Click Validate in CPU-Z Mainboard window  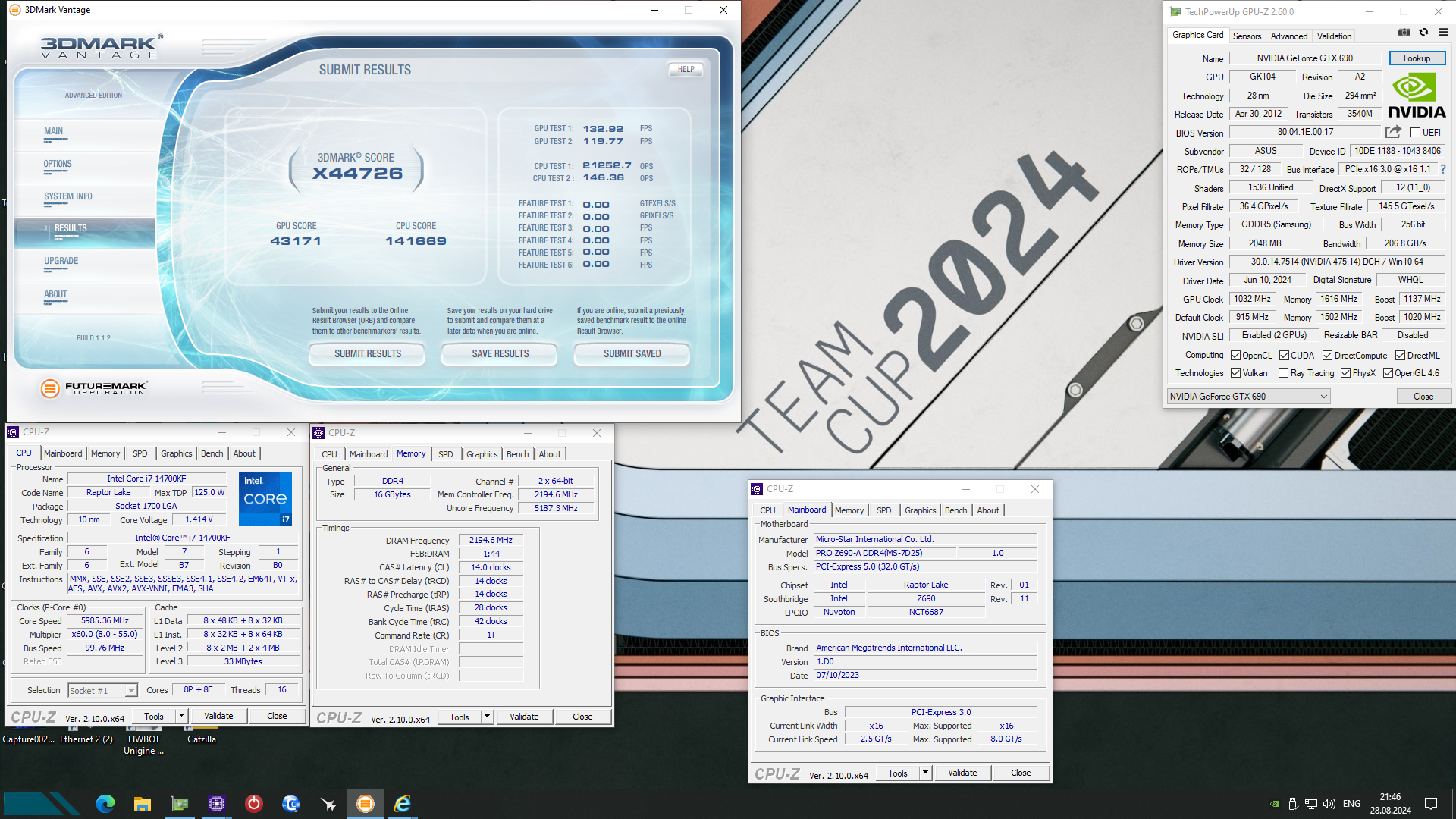962,773
